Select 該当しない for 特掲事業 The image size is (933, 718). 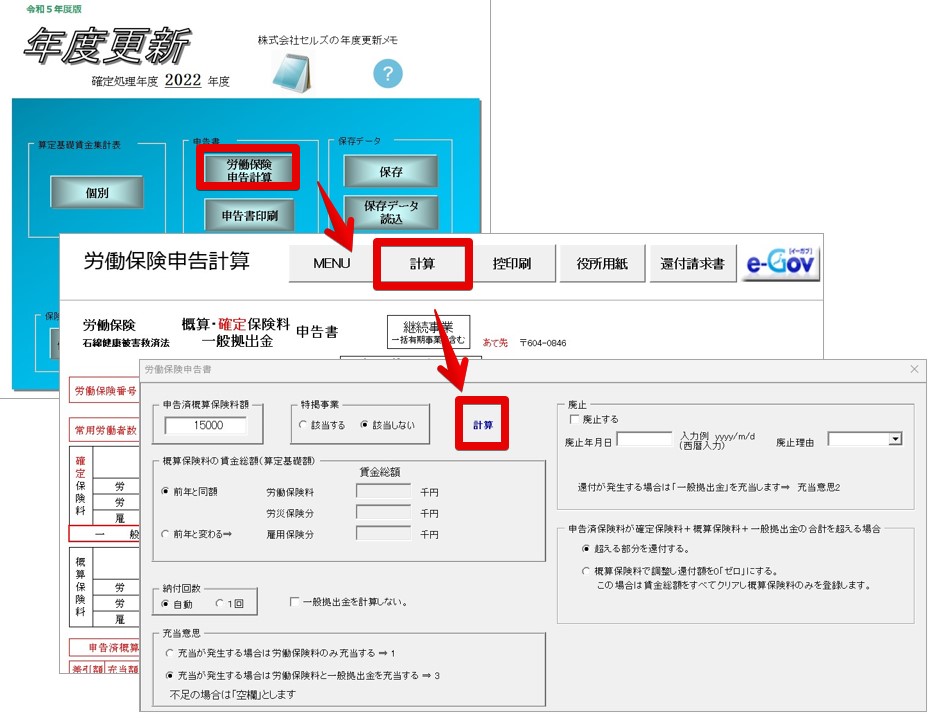pyautogui.click(x=388, y=425)
